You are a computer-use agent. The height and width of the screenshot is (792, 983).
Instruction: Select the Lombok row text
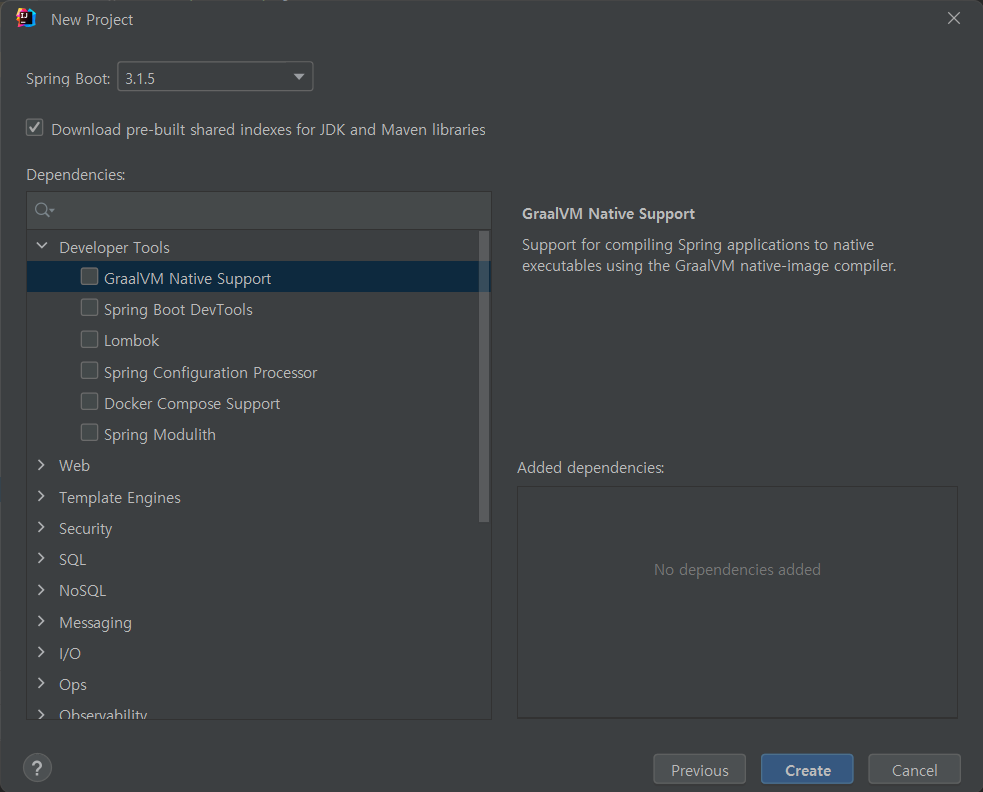[x=131, y=341]
